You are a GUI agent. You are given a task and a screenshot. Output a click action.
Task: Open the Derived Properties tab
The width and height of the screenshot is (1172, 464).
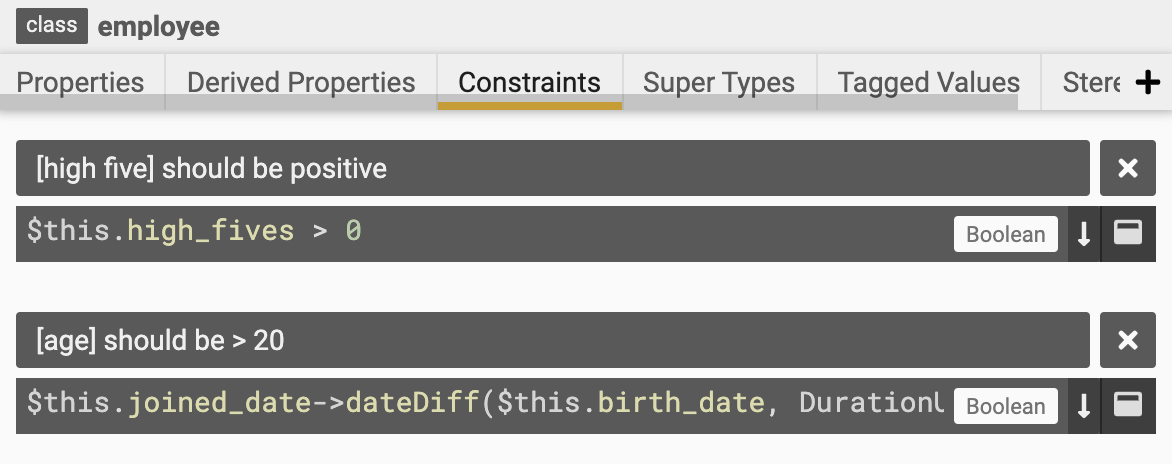click(x=301, y=82)
